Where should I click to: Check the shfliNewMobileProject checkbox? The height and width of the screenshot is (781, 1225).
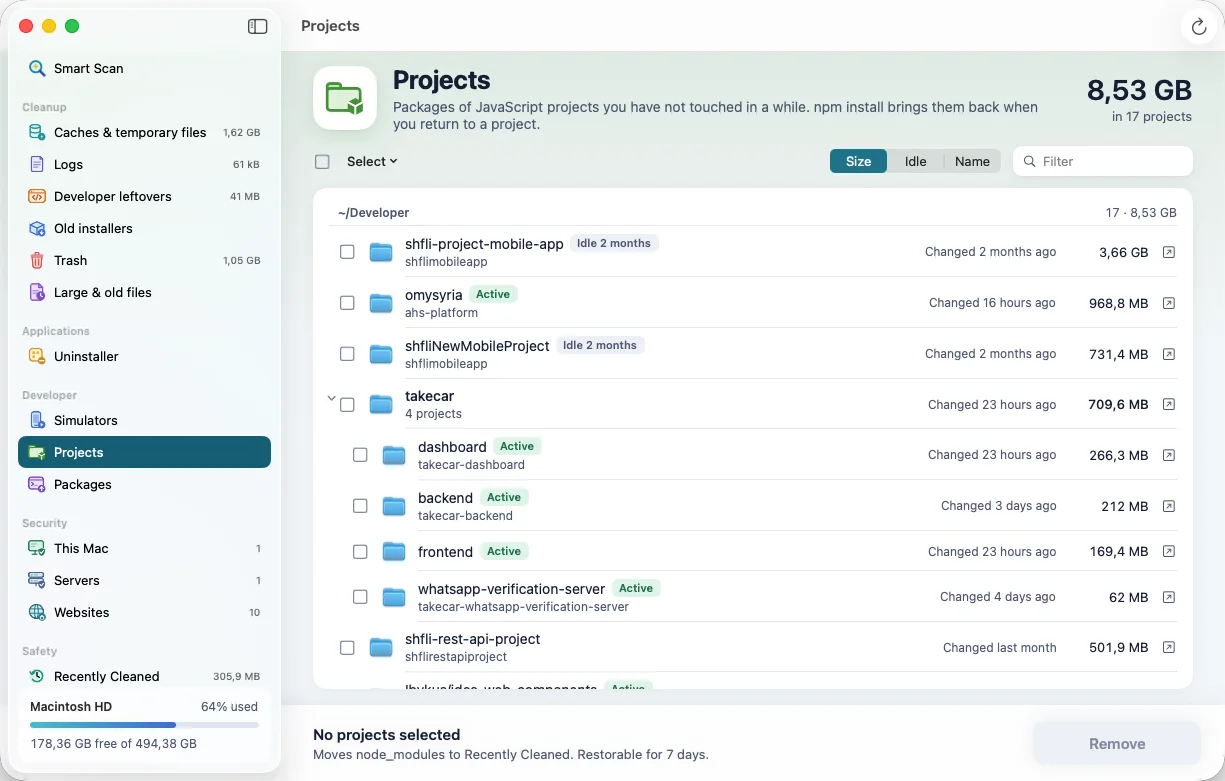coord(347,354)
